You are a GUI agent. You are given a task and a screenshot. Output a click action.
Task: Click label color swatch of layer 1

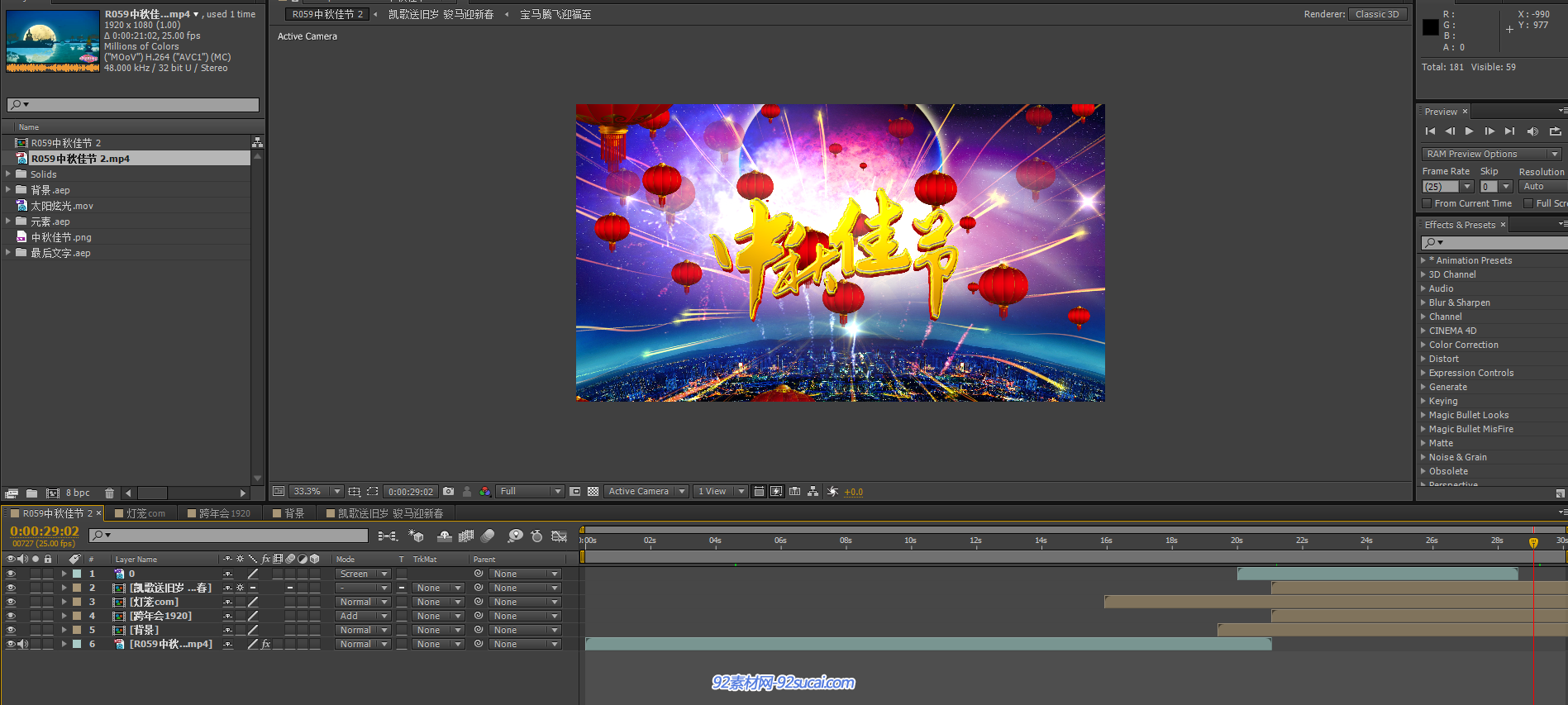(77, 574)
